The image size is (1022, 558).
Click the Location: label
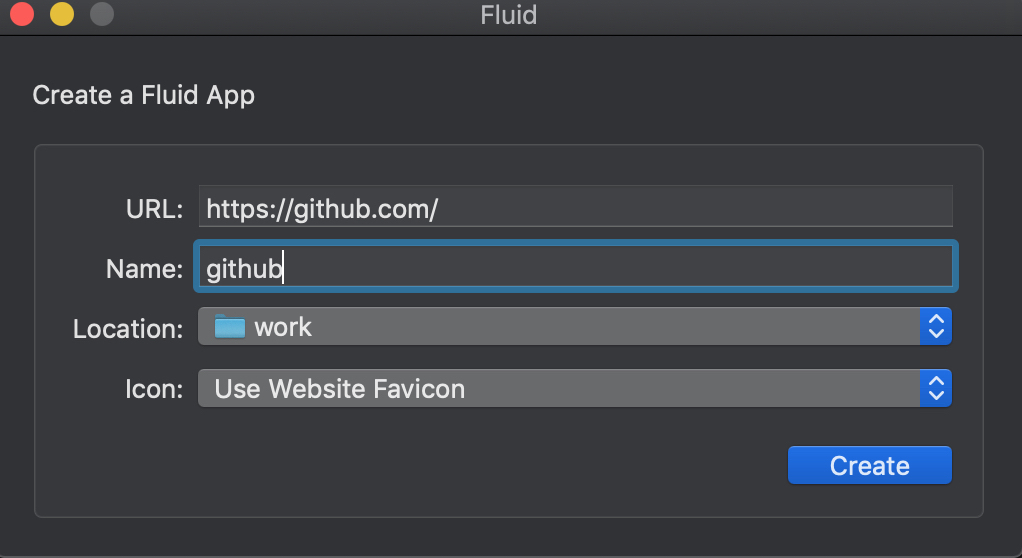click(x=128, y=329)
